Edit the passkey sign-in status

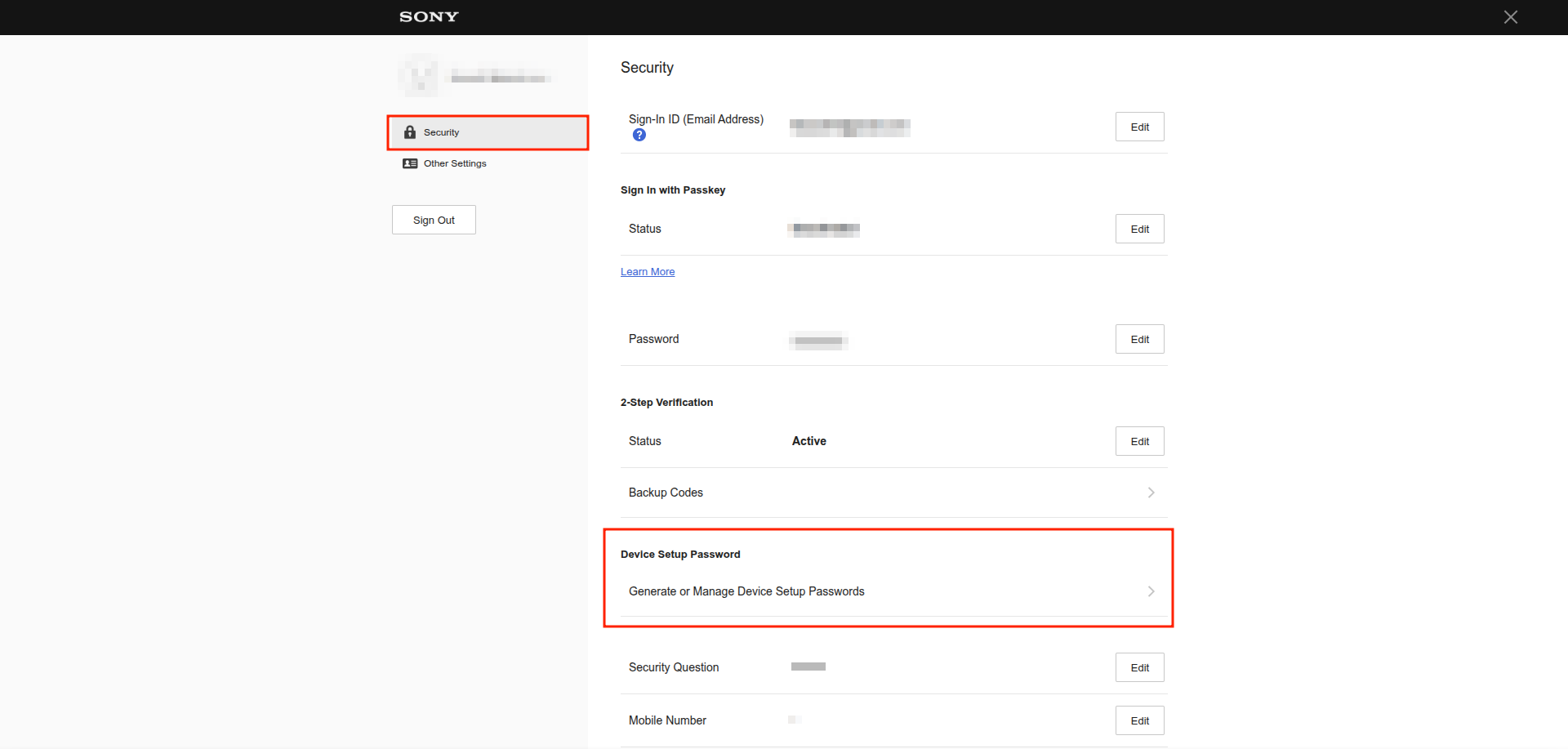[1140, 229]
